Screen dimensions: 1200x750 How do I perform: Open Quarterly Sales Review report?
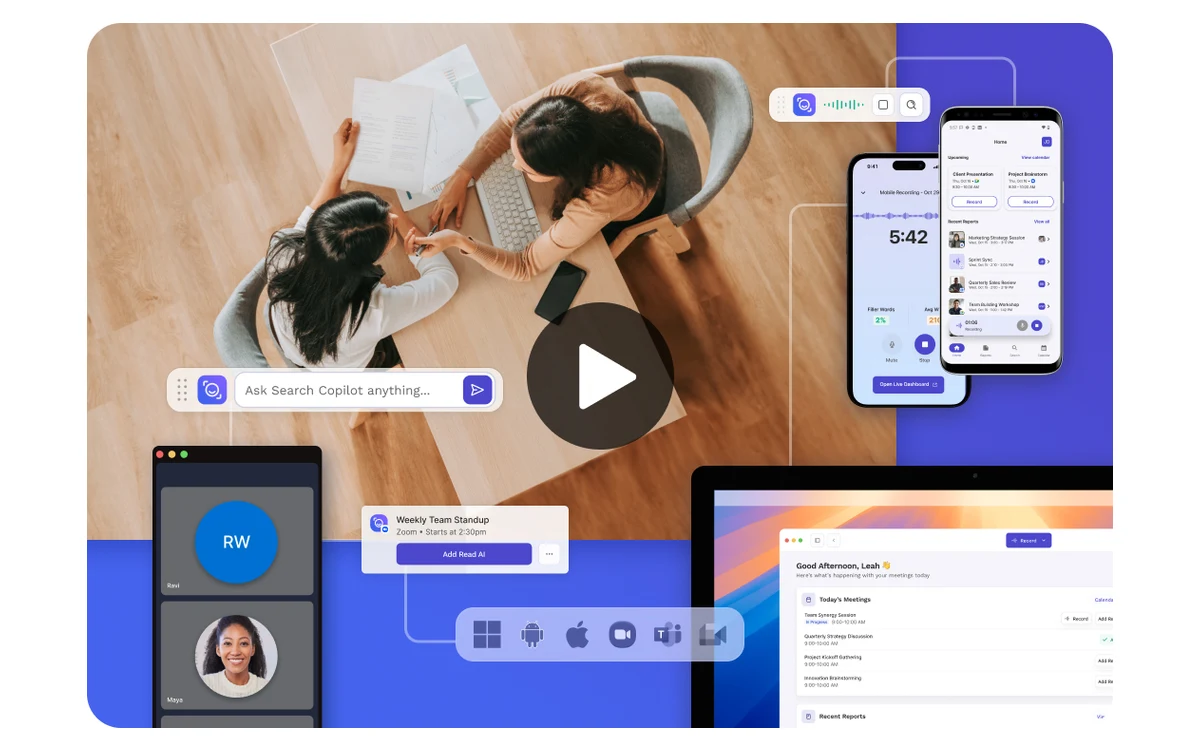(998, 284)
